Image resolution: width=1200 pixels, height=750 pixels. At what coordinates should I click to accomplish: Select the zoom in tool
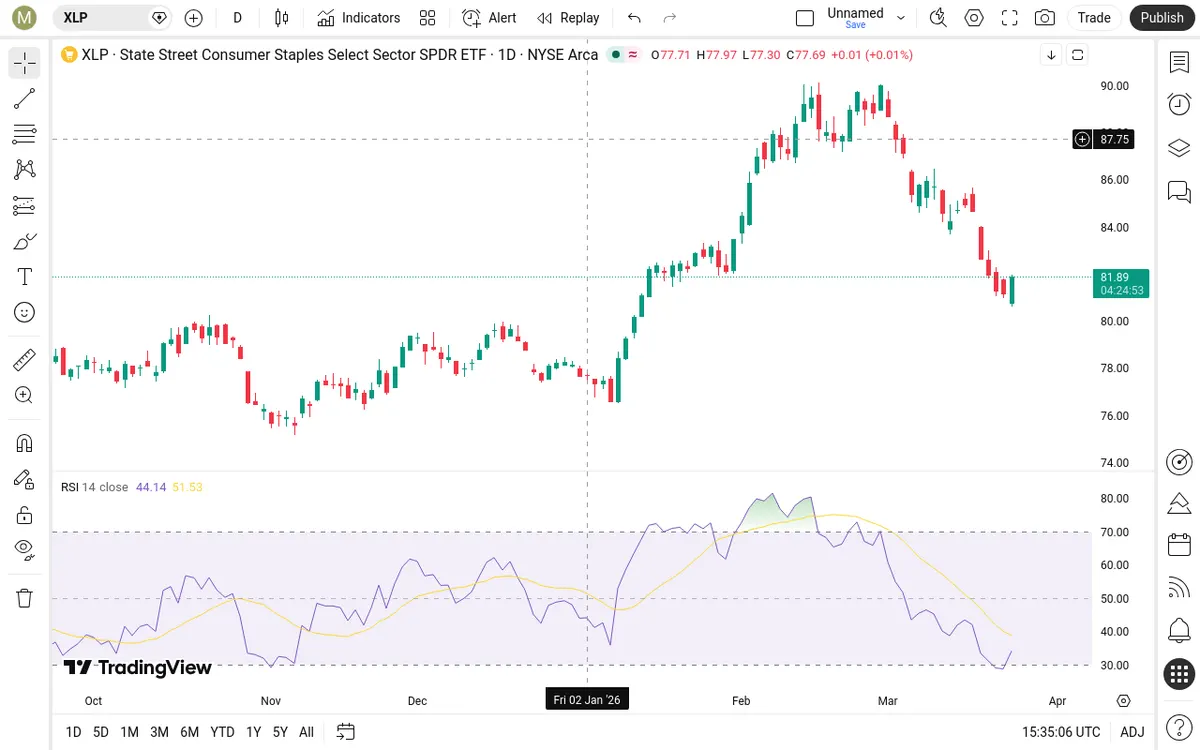(25, 395)
